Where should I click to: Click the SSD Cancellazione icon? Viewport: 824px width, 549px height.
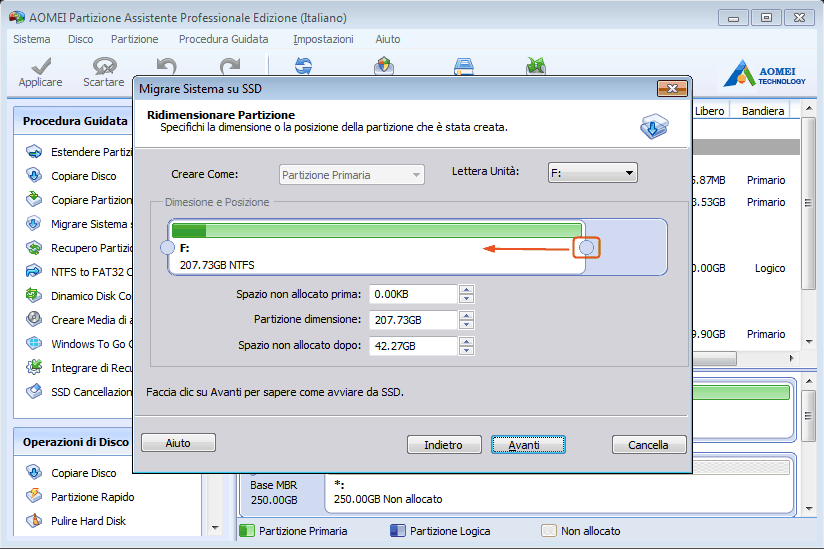tap(34, 391)
